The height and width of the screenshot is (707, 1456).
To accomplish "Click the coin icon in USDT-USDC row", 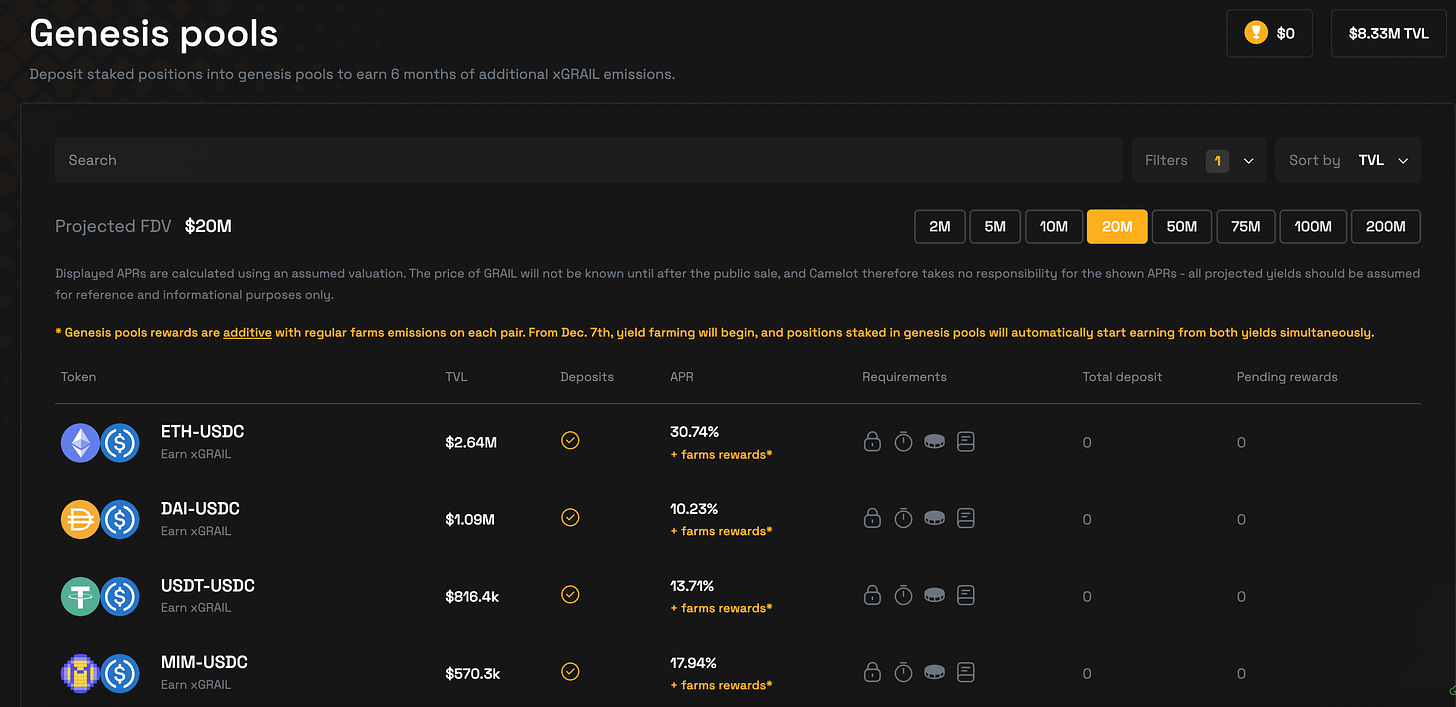I will click(x=934, y=595).
